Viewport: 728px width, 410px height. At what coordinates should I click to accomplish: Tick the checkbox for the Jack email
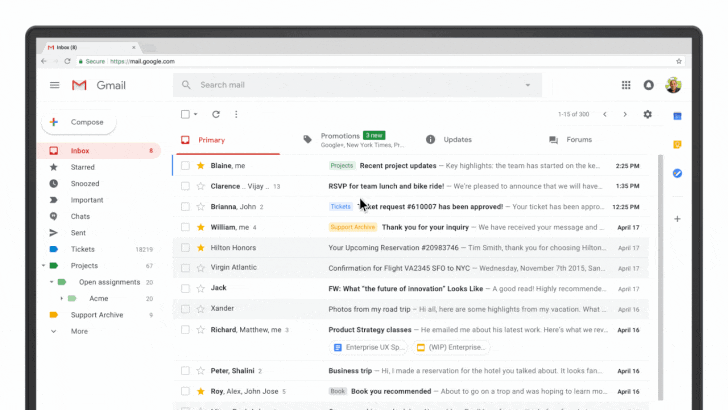click(185, 288)
